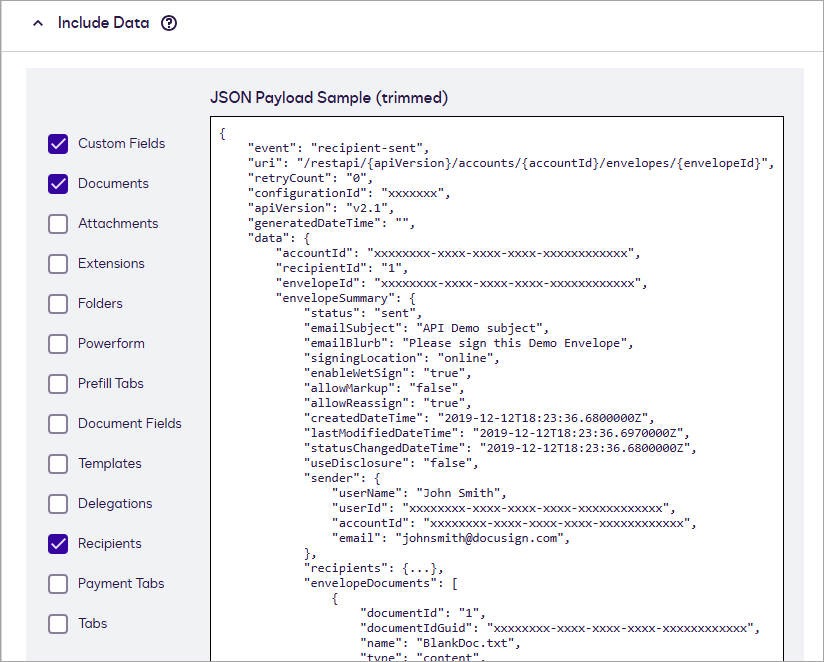Select the Delegations checkbox
The height and width of the screenshot is (662, 824).
click(58, 503)
